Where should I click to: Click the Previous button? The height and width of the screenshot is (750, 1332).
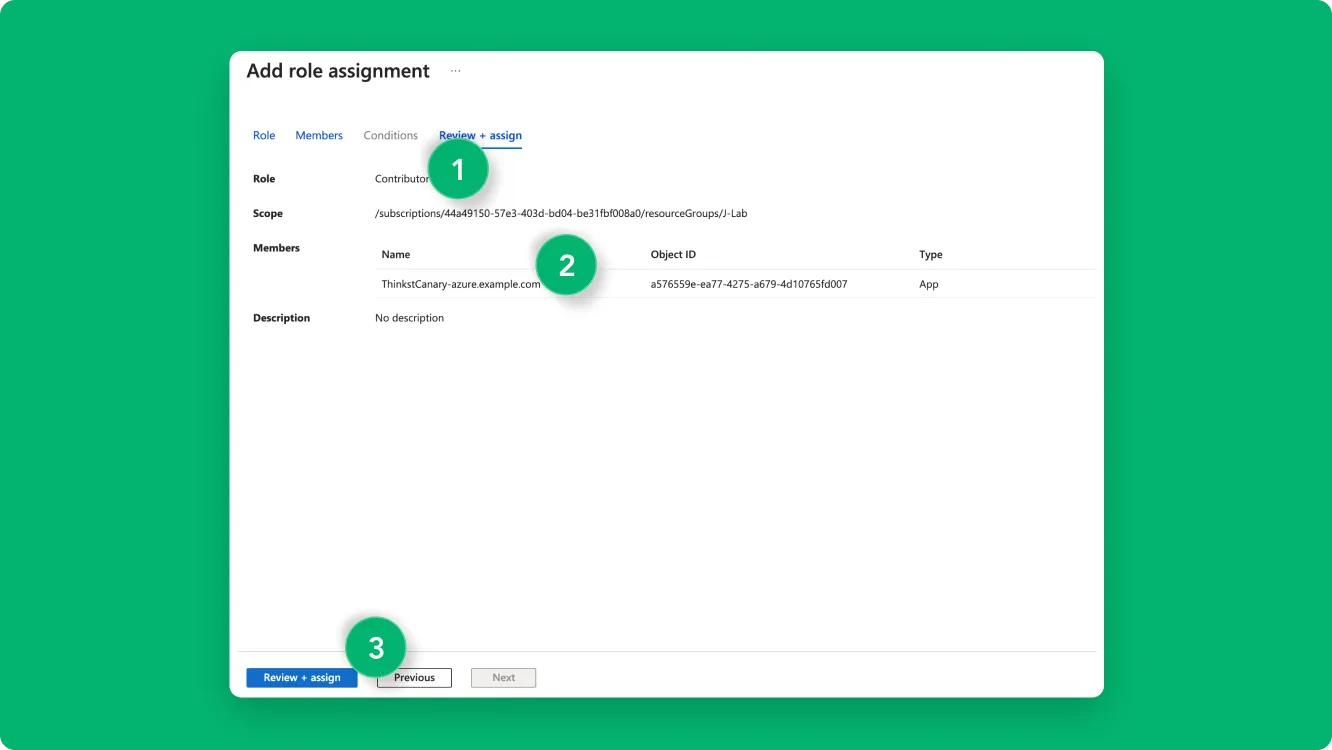(414, 678)
